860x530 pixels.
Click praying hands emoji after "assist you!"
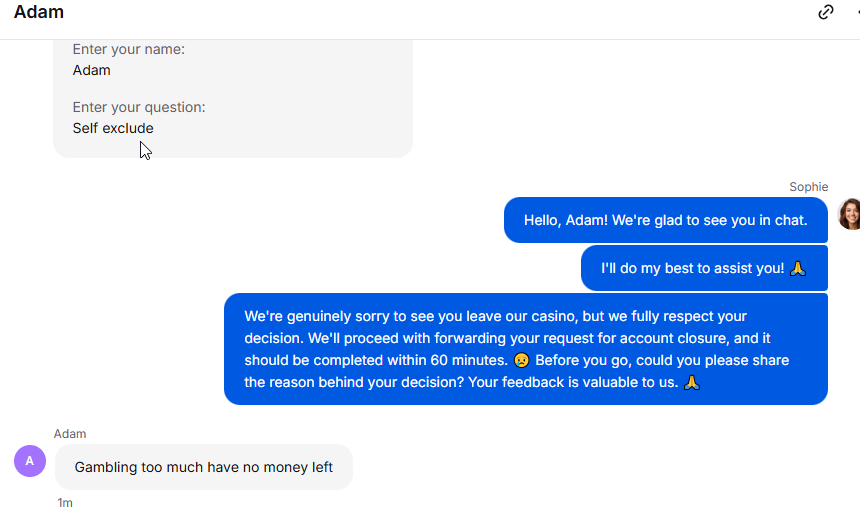798,268
